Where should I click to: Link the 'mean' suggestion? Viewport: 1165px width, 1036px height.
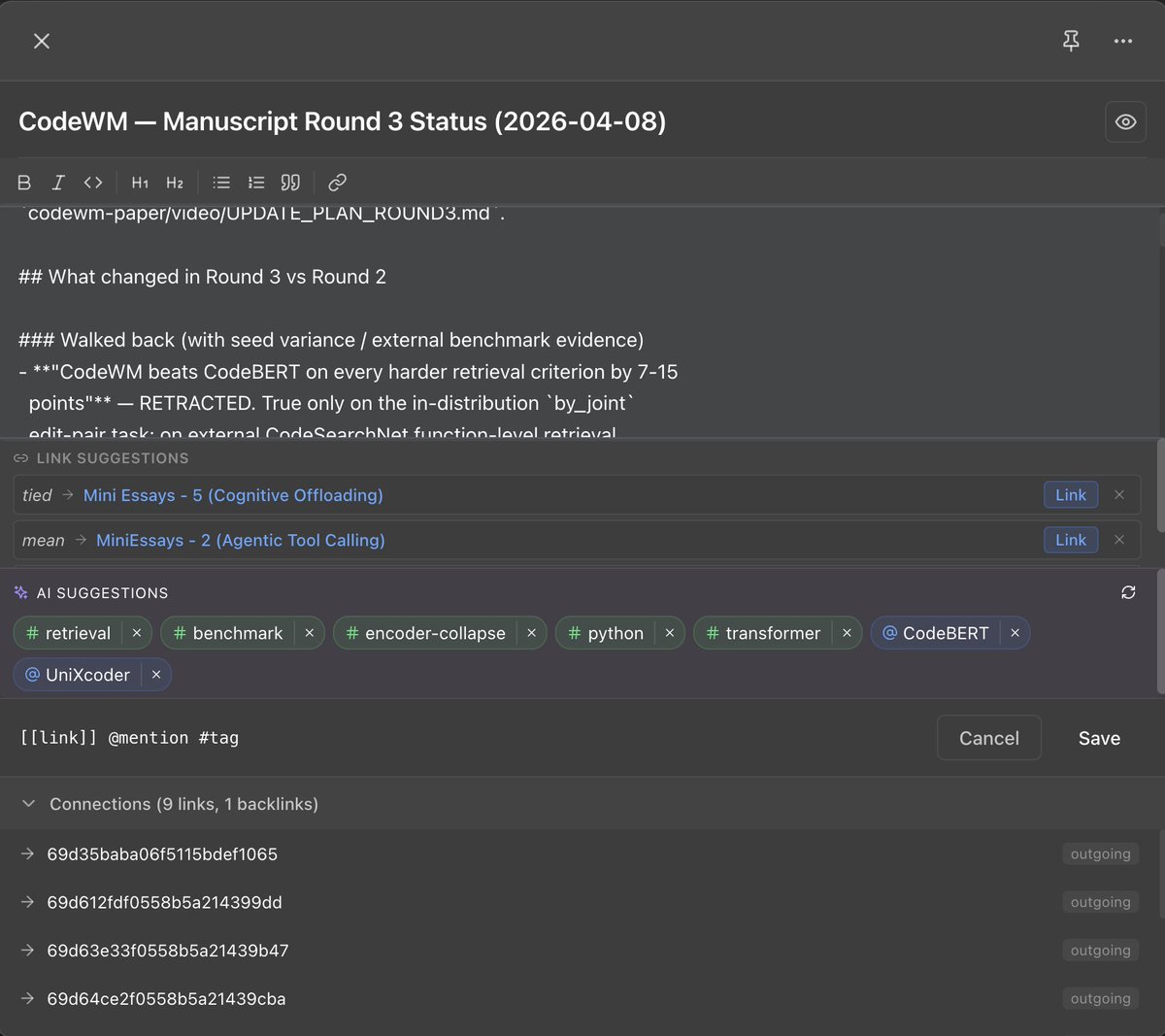tap(1071, 540)
